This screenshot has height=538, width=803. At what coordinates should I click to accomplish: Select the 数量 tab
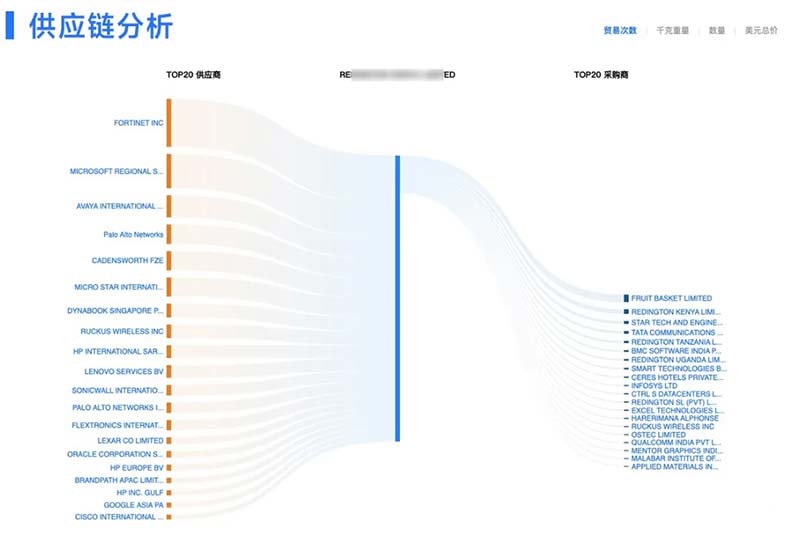(716, 30)
